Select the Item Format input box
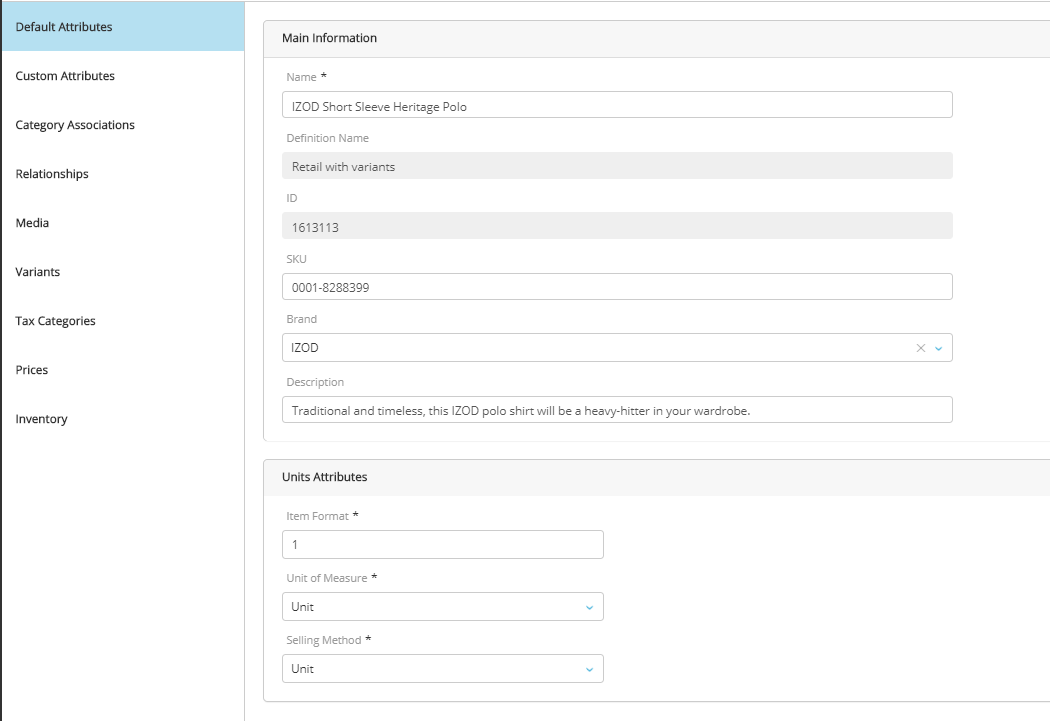The height and width of the screenshot is (721, 1050). click(x=443, y=545)
